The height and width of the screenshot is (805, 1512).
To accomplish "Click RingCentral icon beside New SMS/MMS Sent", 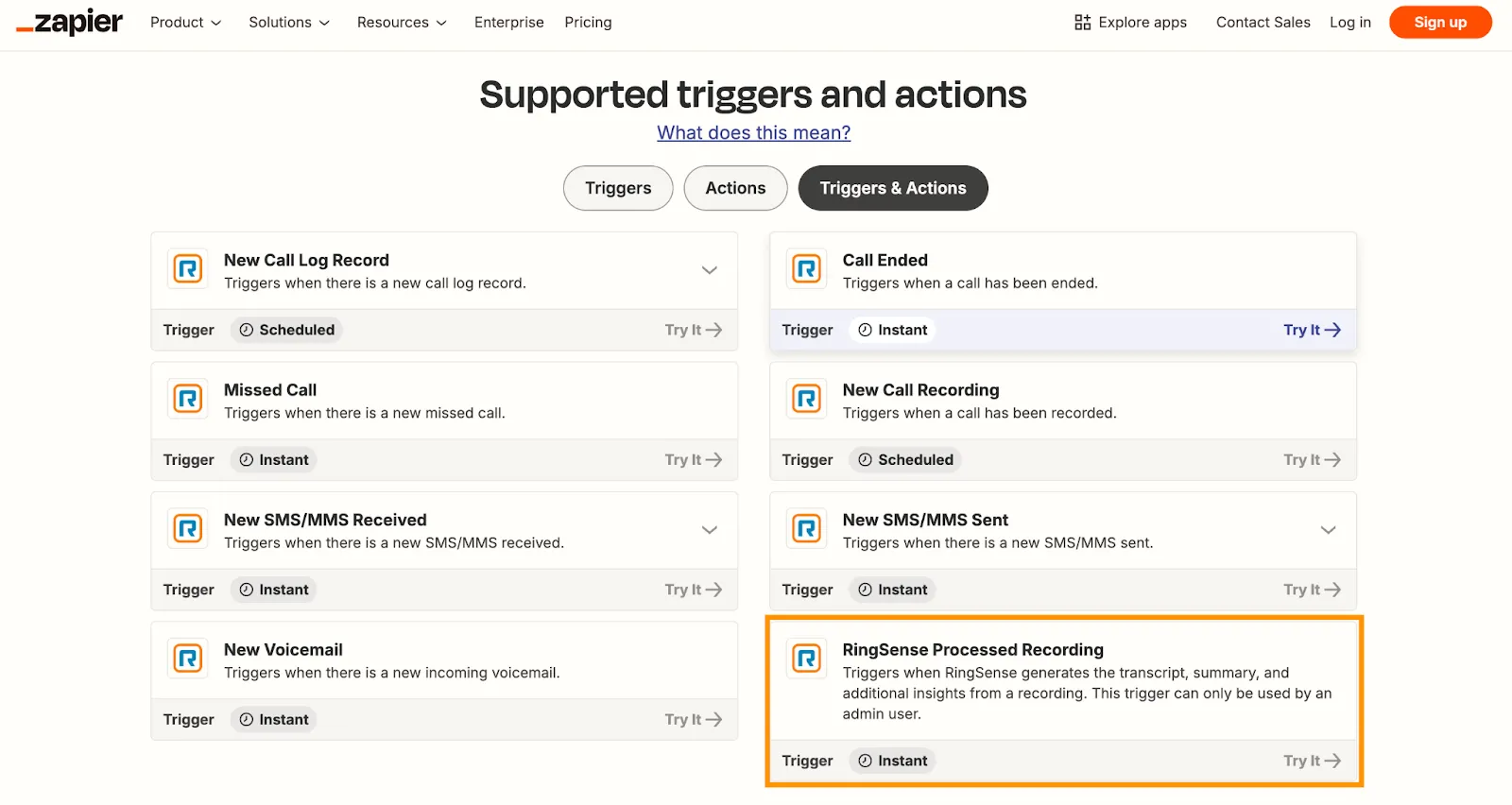I will coord(806,529).
